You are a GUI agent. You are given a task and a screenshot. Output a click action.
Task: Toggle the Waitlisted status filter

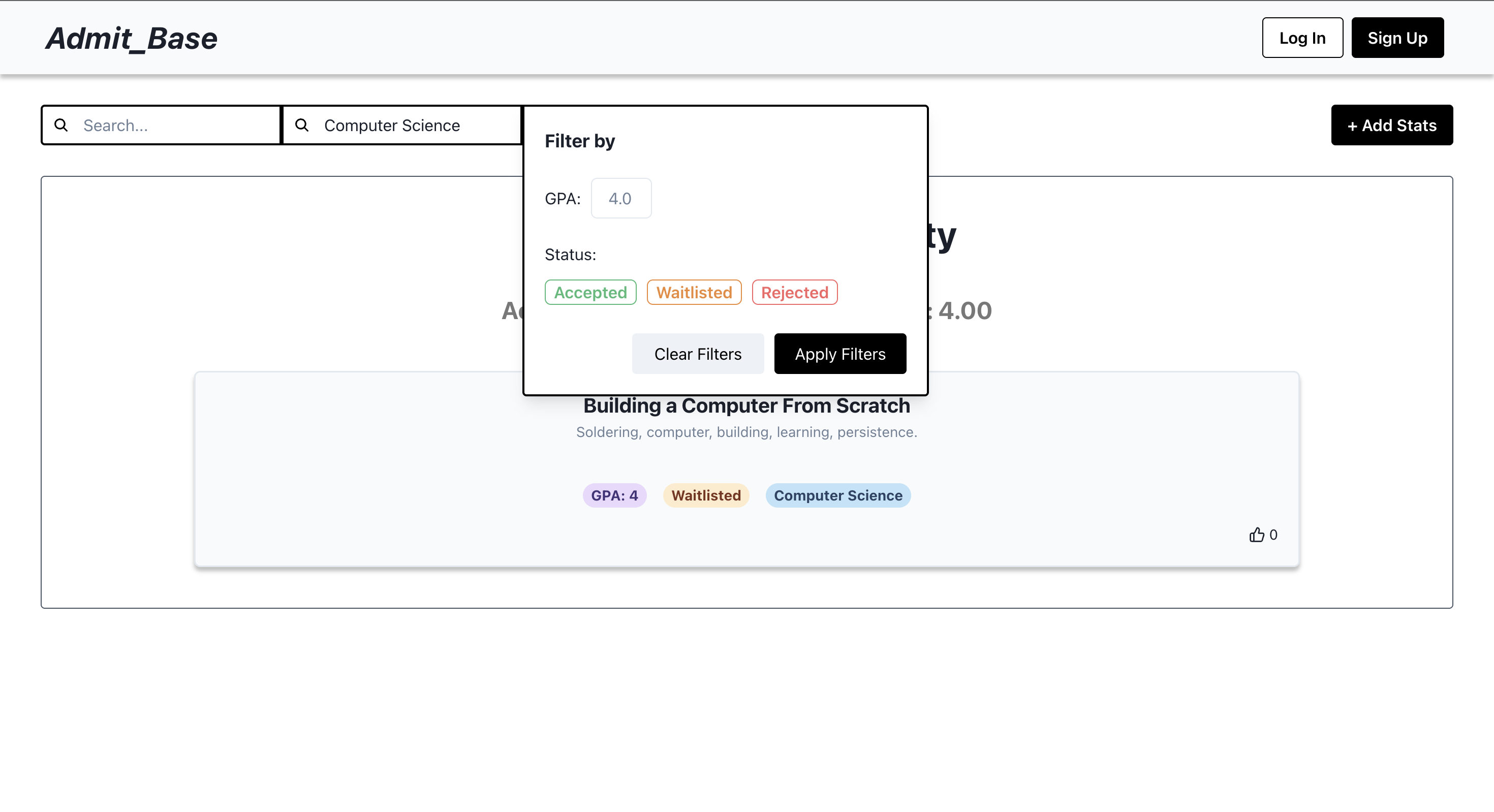(694, 292)
